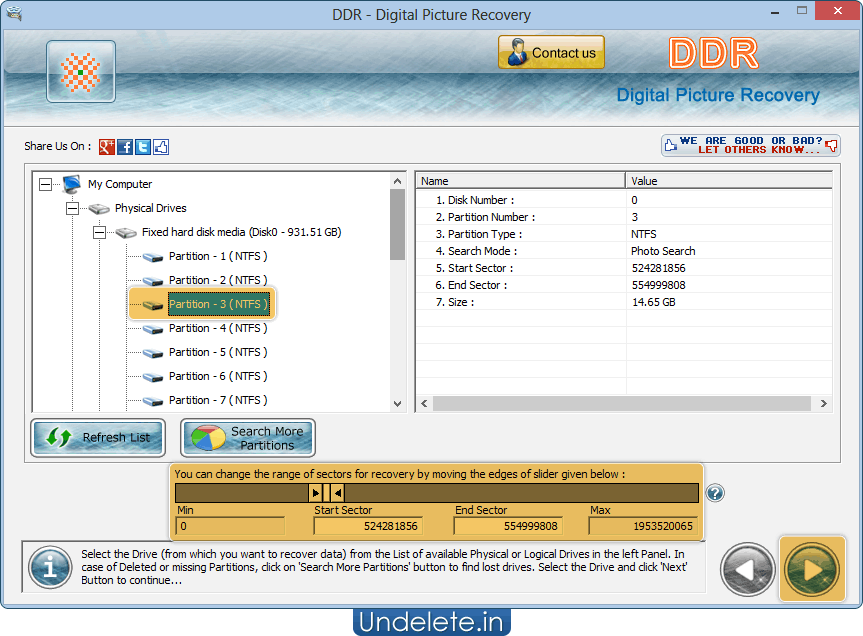Viewport: 863px width, 636px height.
Task: Click Search More Partitions button
Action: (248, 438)
